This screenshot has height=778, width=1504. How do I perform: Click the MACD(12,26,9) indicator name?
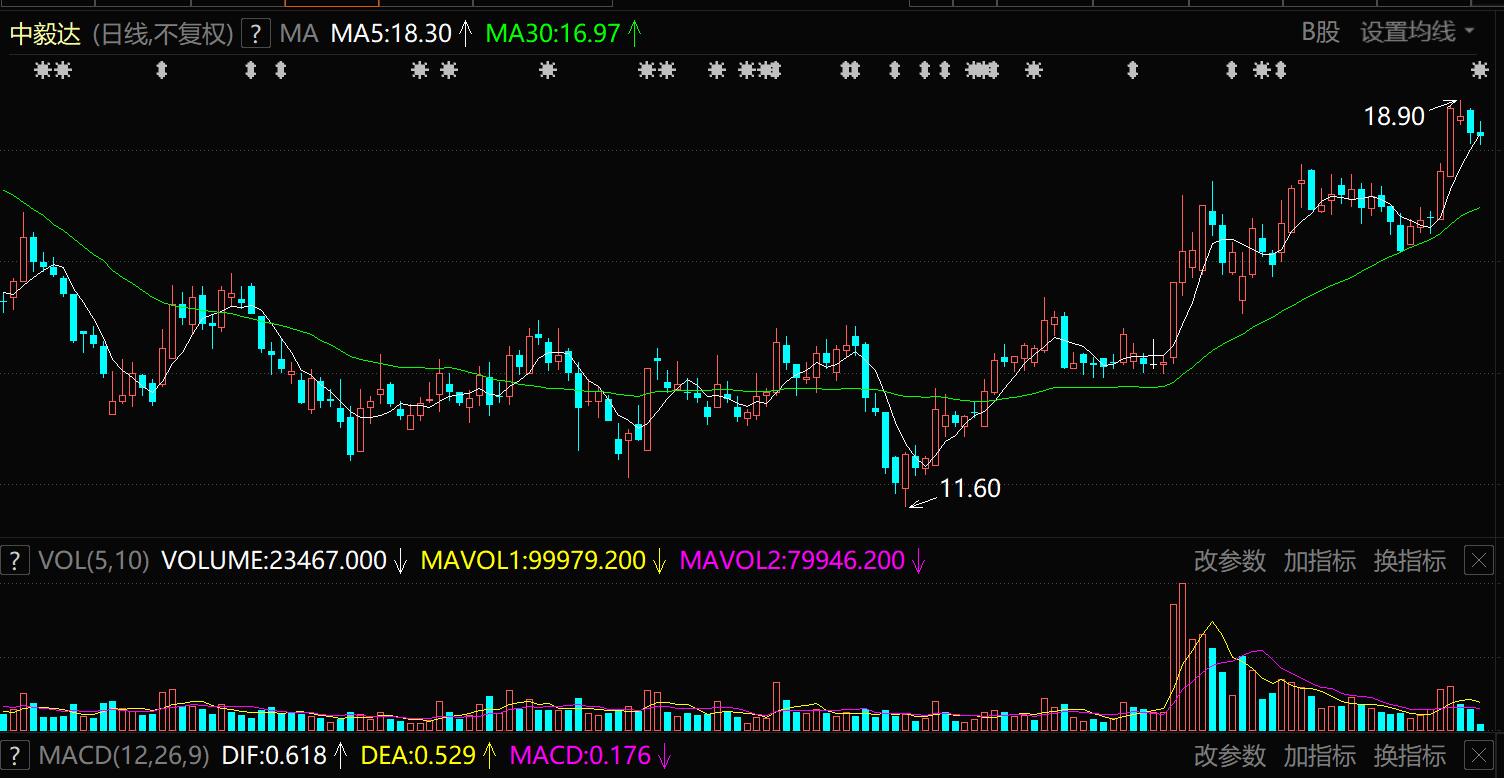click(125, 755)
